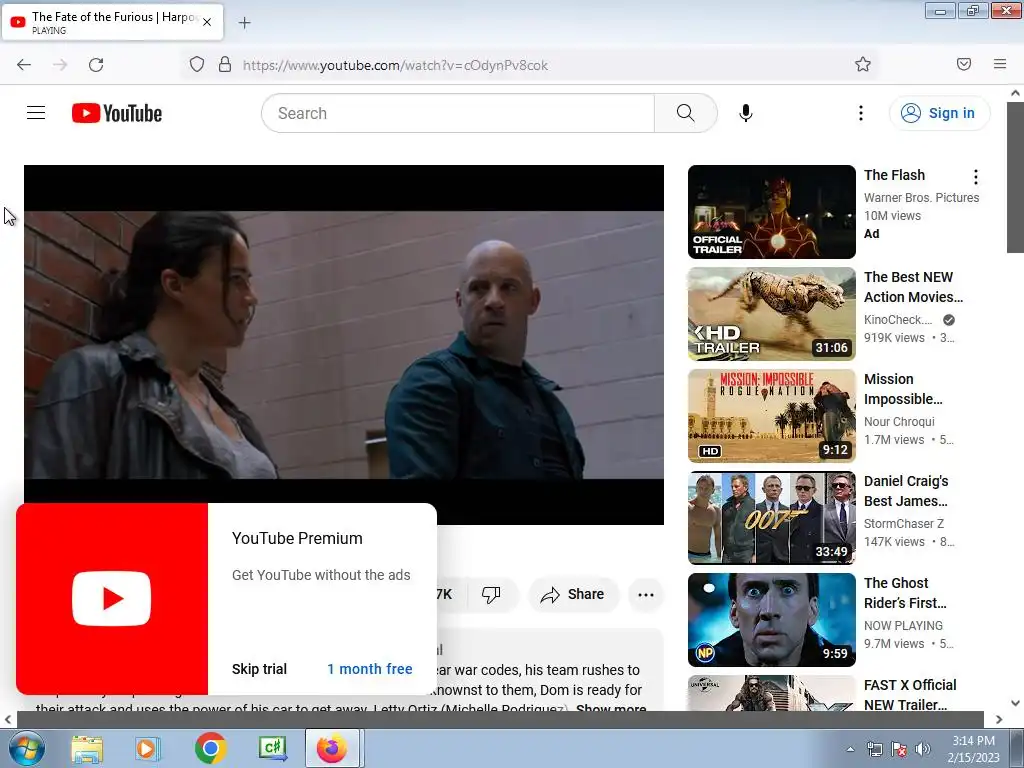Screen dimensions: 1024x768
Task: Click the search magnifier button
Action: (686, 113)
